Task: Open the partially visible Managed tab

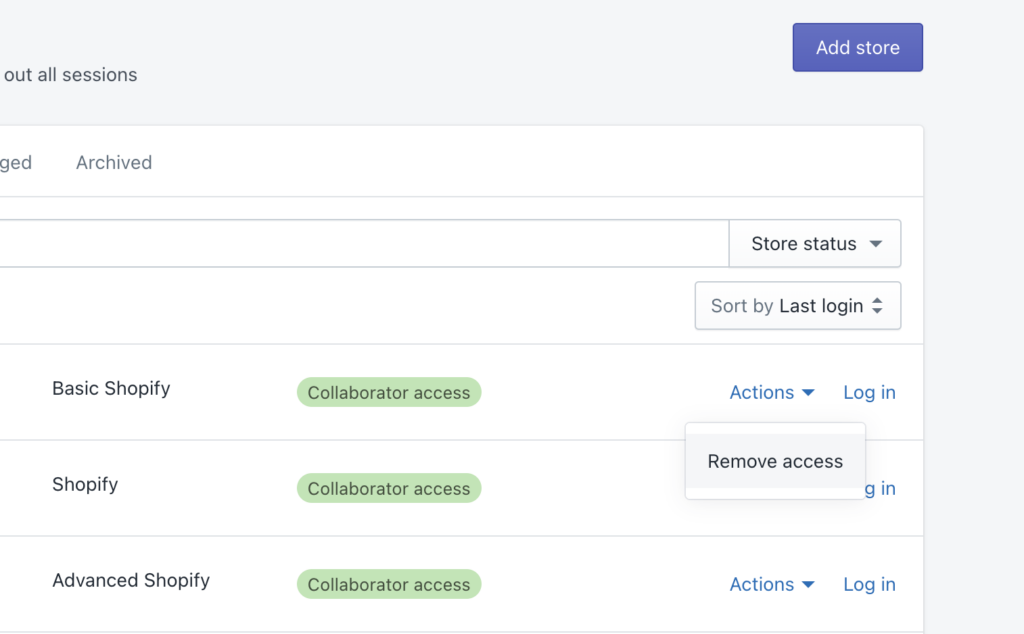Action: 14,162
